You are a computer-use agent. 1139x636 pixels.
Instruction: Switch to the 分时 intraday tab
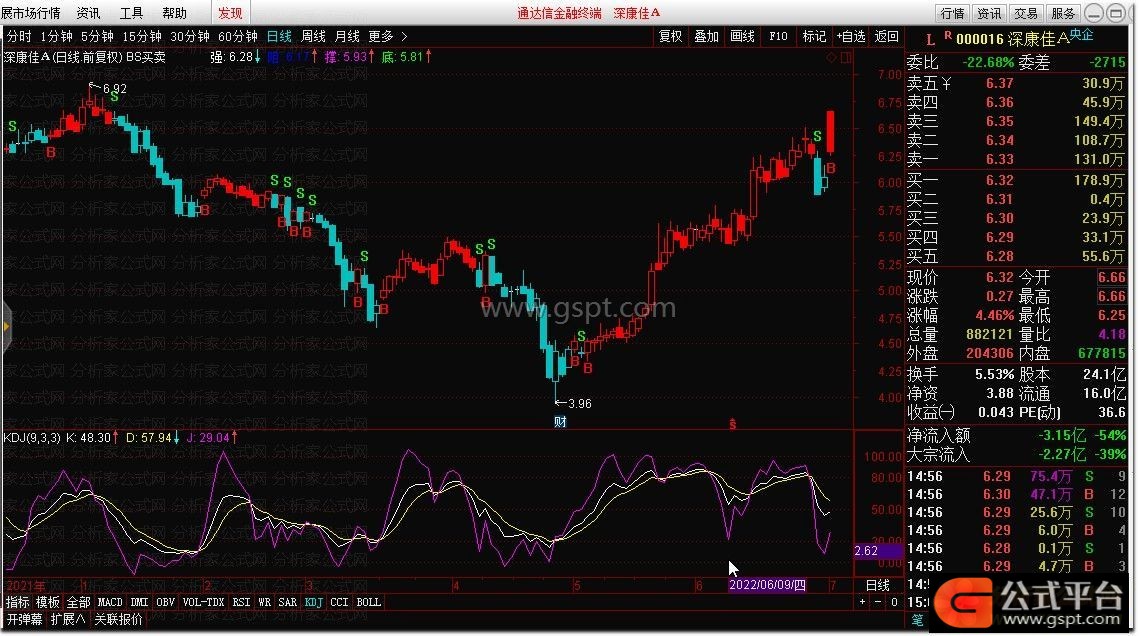(19, 36)
